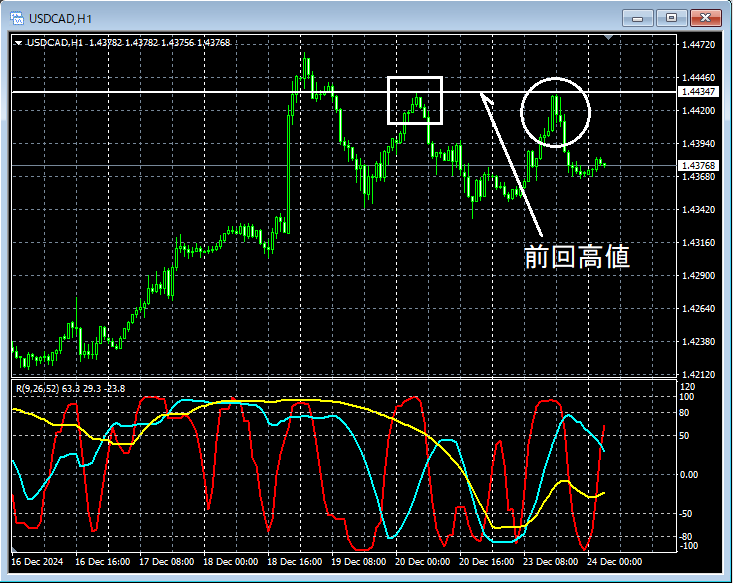Click price scale value 1.42900

[698, 275]
